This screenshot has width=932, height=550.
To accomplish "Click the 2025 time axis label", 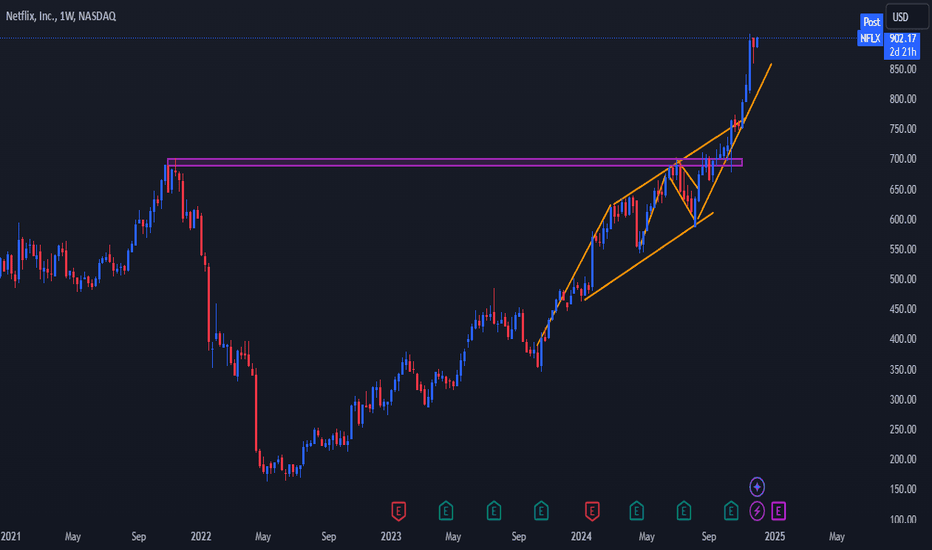I will tap(774, 536).
